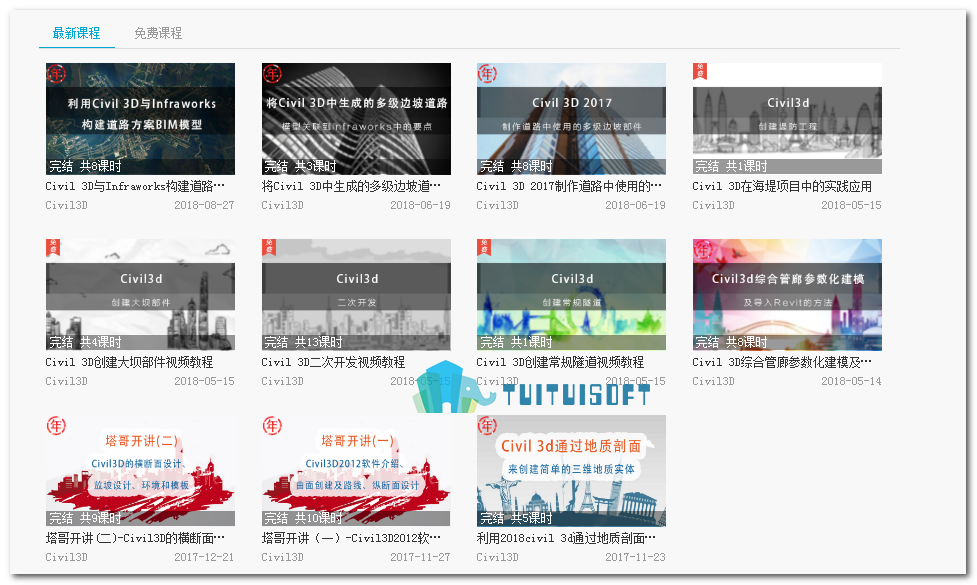This screenshot has height=585, width=977.
Task: Open title link Civil 3D二次开发视频教程
Action: click(x=333, y=362)
